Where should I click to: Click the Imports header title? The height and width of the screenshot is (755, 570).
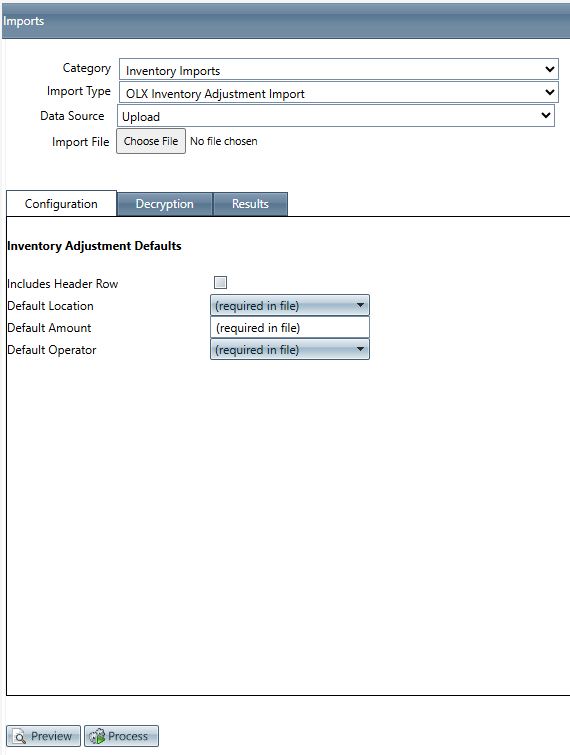pos(23,21)
